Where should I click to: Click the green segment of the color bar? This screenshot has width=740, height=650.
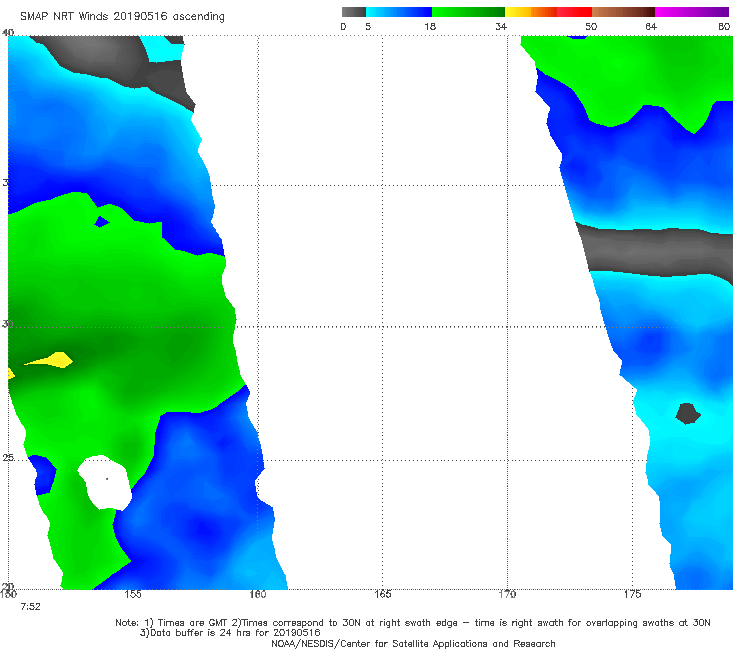click(468, 12)
